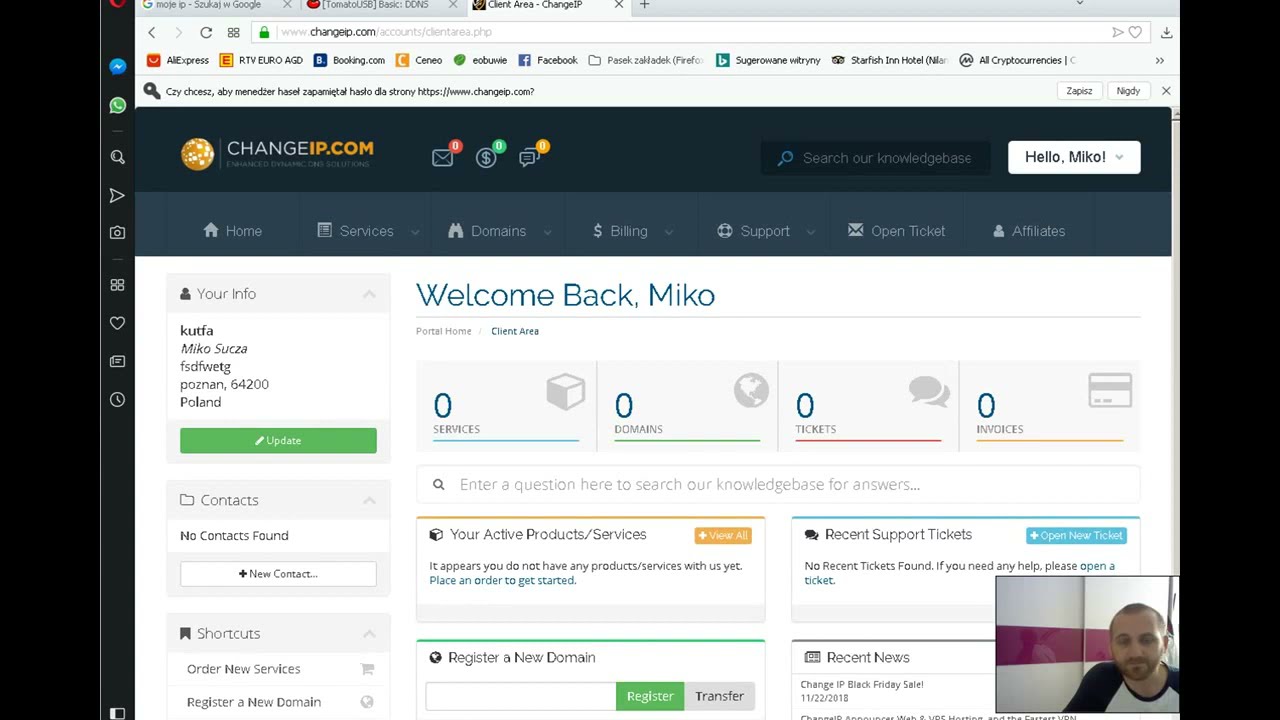
Task: Open the downloads icon in the toolbar
Action: coord(1166,32)
